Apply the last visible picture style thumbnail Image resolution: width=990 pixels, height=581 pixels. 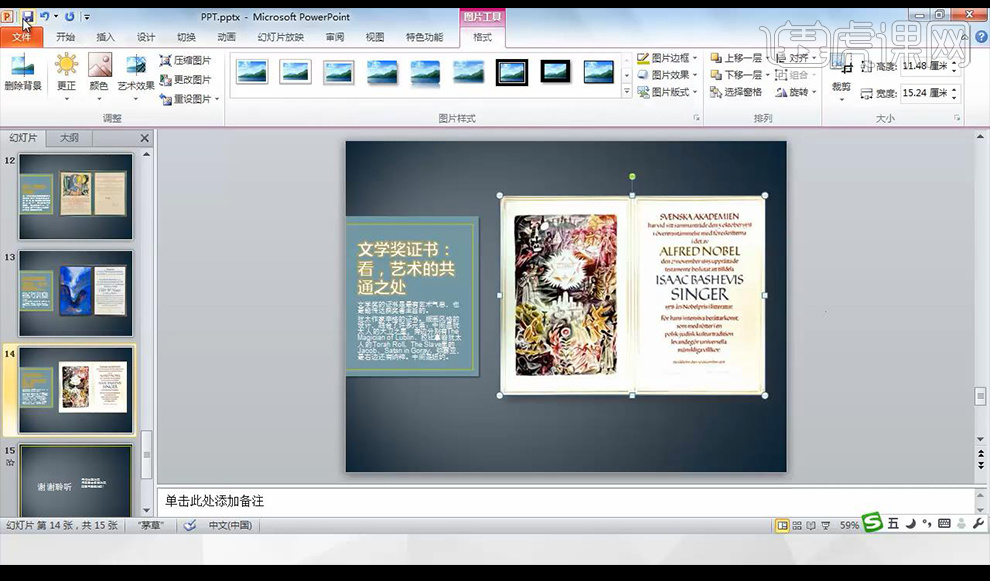(x=599, y=72)
